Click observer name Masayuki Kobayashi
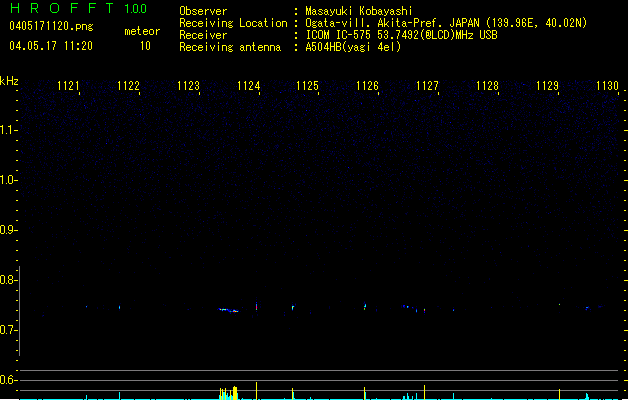Image resolution: width=629 pixels, height=400 pixels. click(x=359, y=11)
